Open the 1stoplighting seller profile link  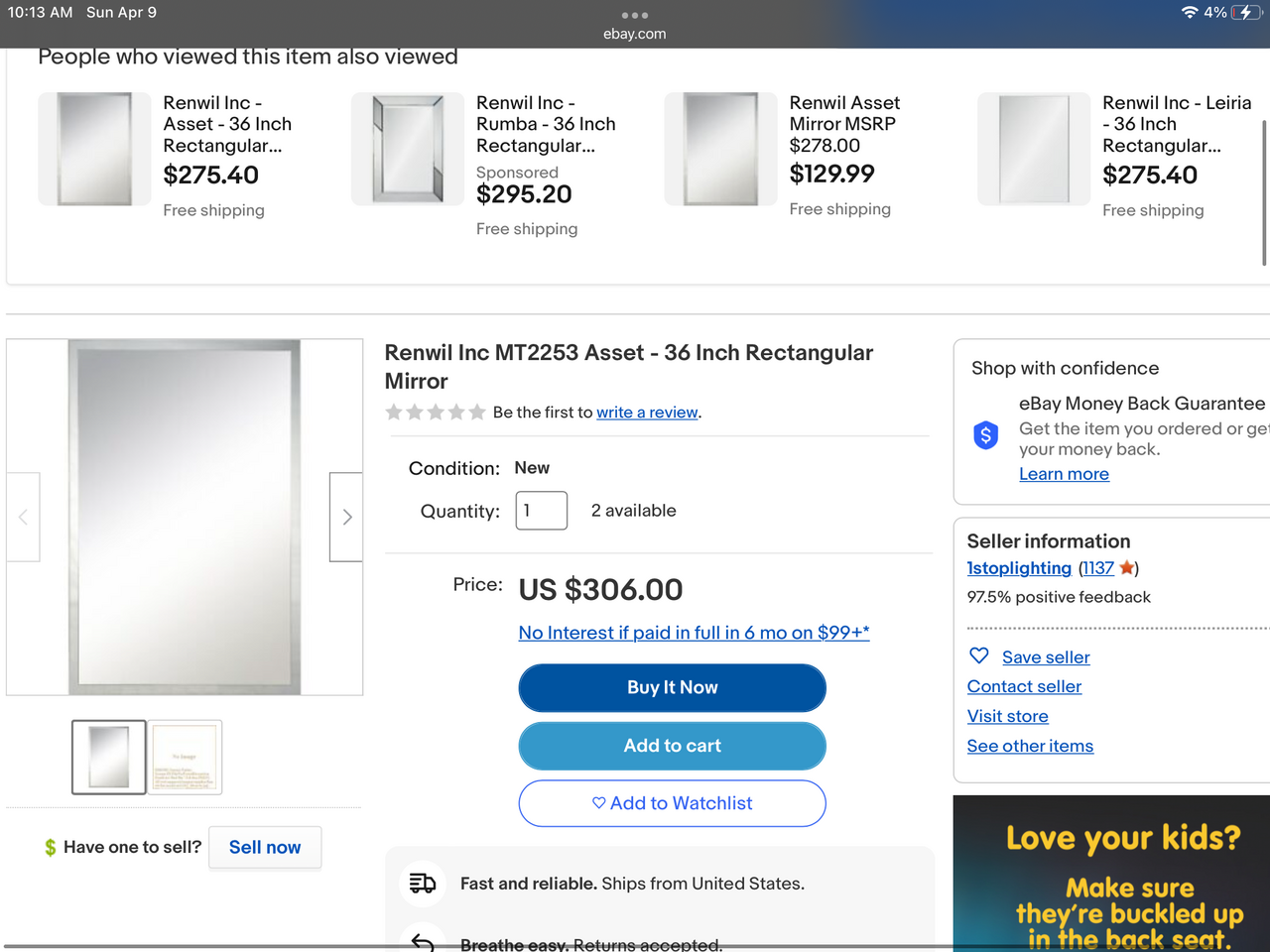coord(1019,568)
